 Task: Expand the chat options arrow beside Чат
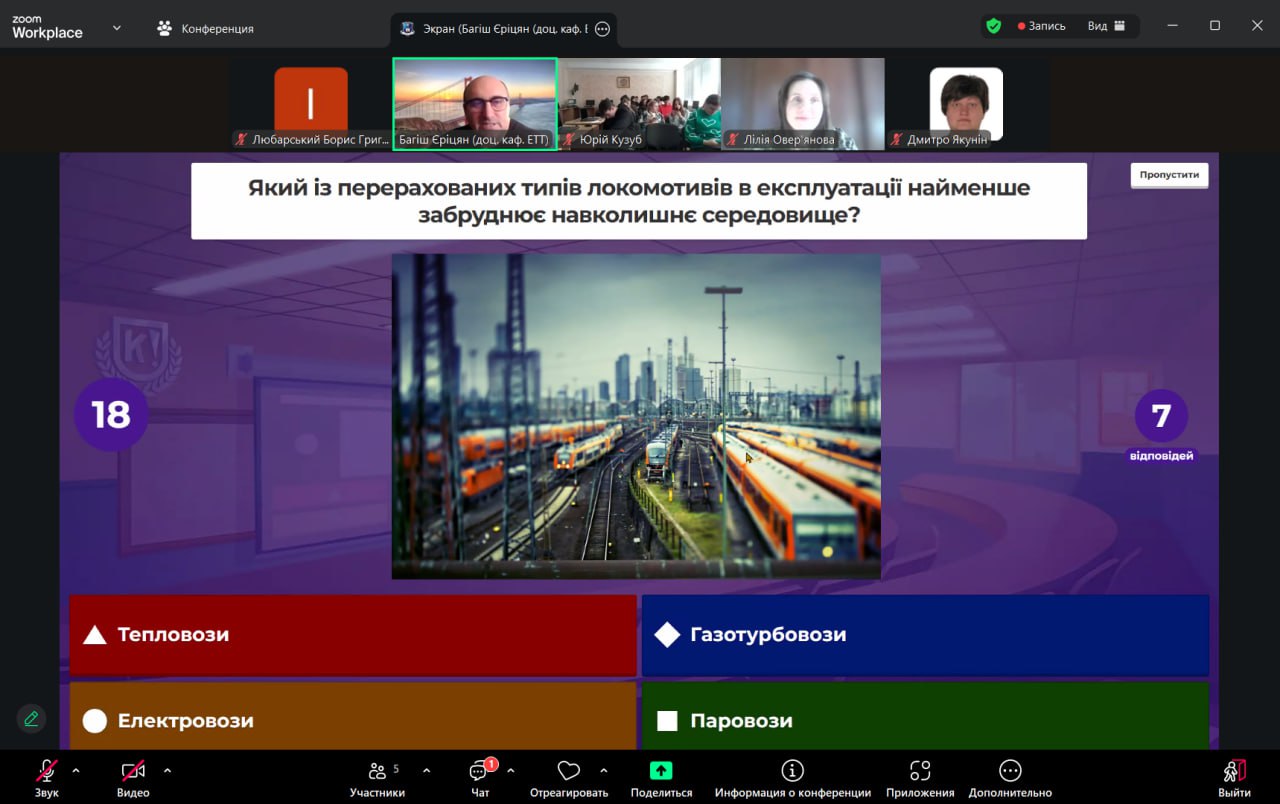(x=511, y=770)
